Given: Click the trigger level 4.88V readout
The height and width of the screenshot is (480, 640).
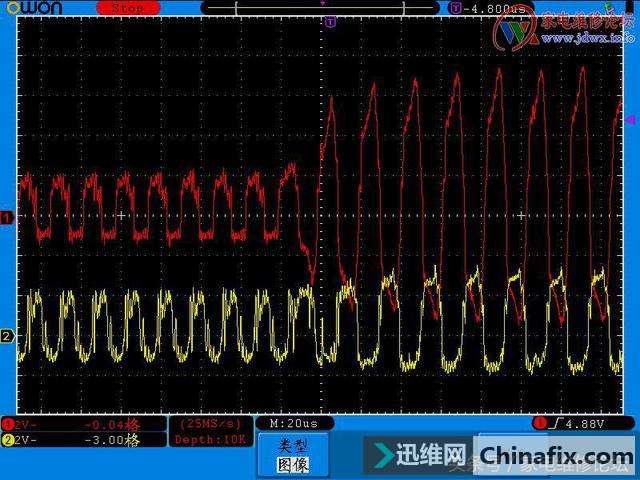Looking at the screenshot, I should 579,424.
